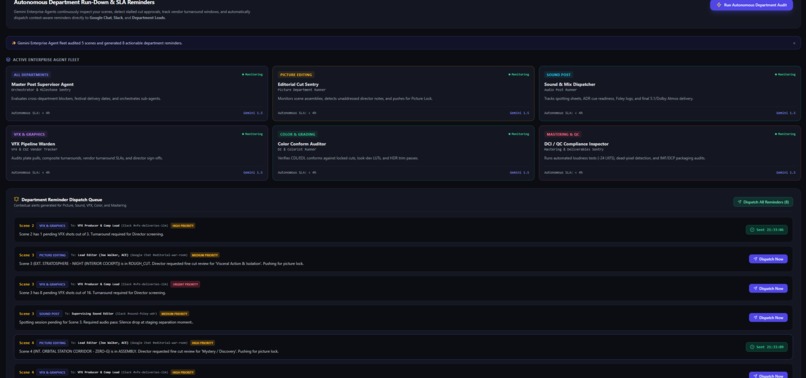Click the Department Reminder Dispatch Queue title
The width and height of the screenshot is (806, 378).
pos(62,200)
